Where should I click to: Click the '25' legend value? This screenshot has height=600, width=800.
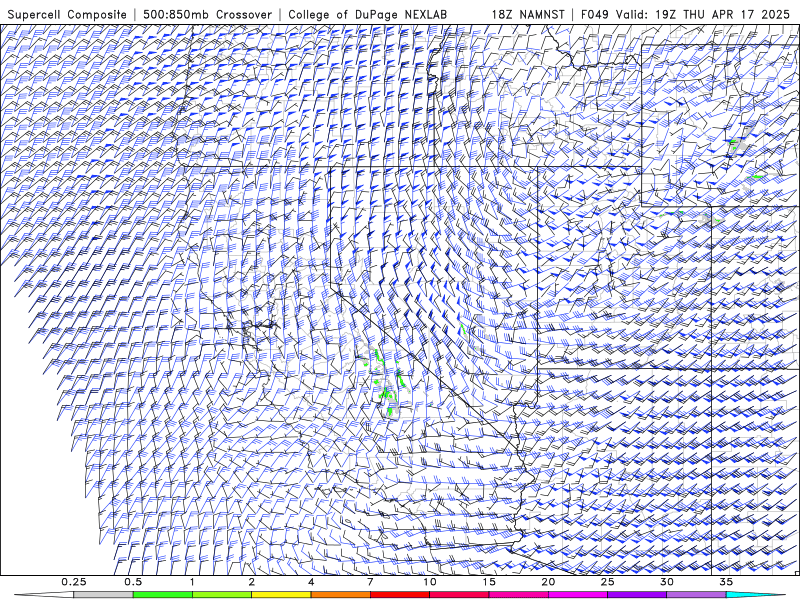(x=608, y=582)
